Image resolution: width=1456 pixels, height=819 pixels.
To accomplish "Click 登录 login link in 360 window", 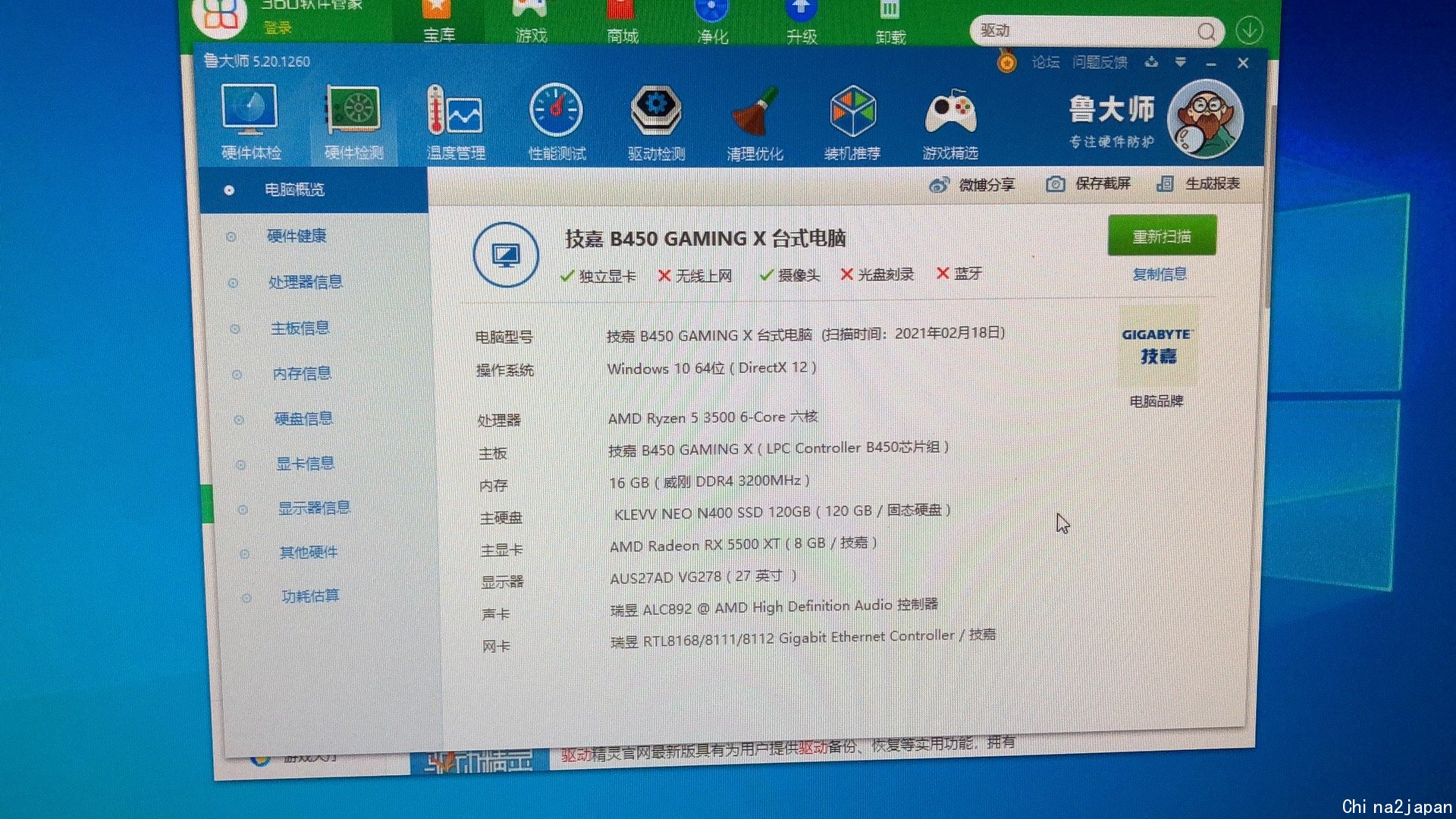I will (278, 28).
